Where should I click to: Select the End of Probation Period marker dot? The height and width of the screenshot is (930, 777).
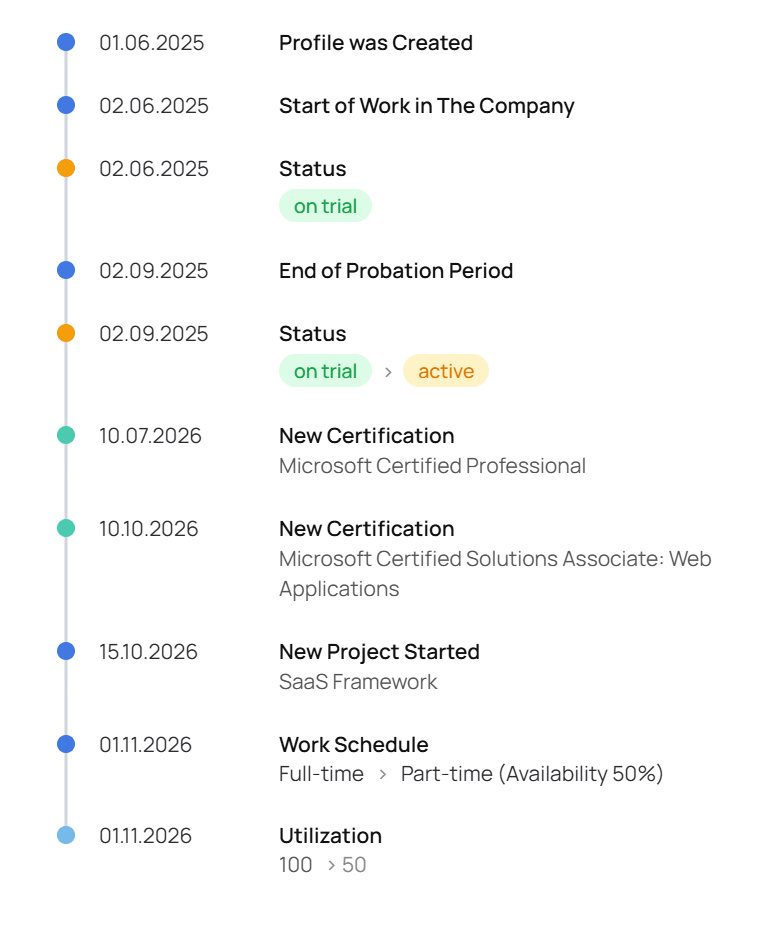[66, 270]
